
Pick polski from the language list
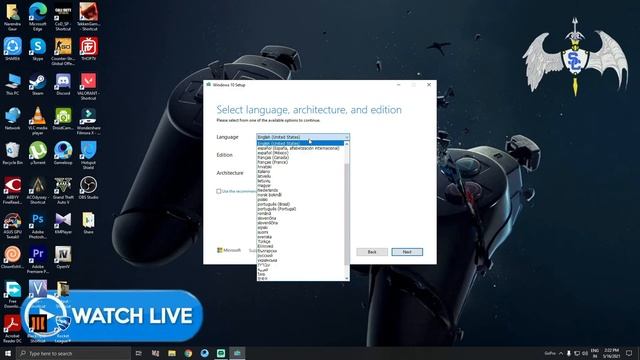(262, 200)
